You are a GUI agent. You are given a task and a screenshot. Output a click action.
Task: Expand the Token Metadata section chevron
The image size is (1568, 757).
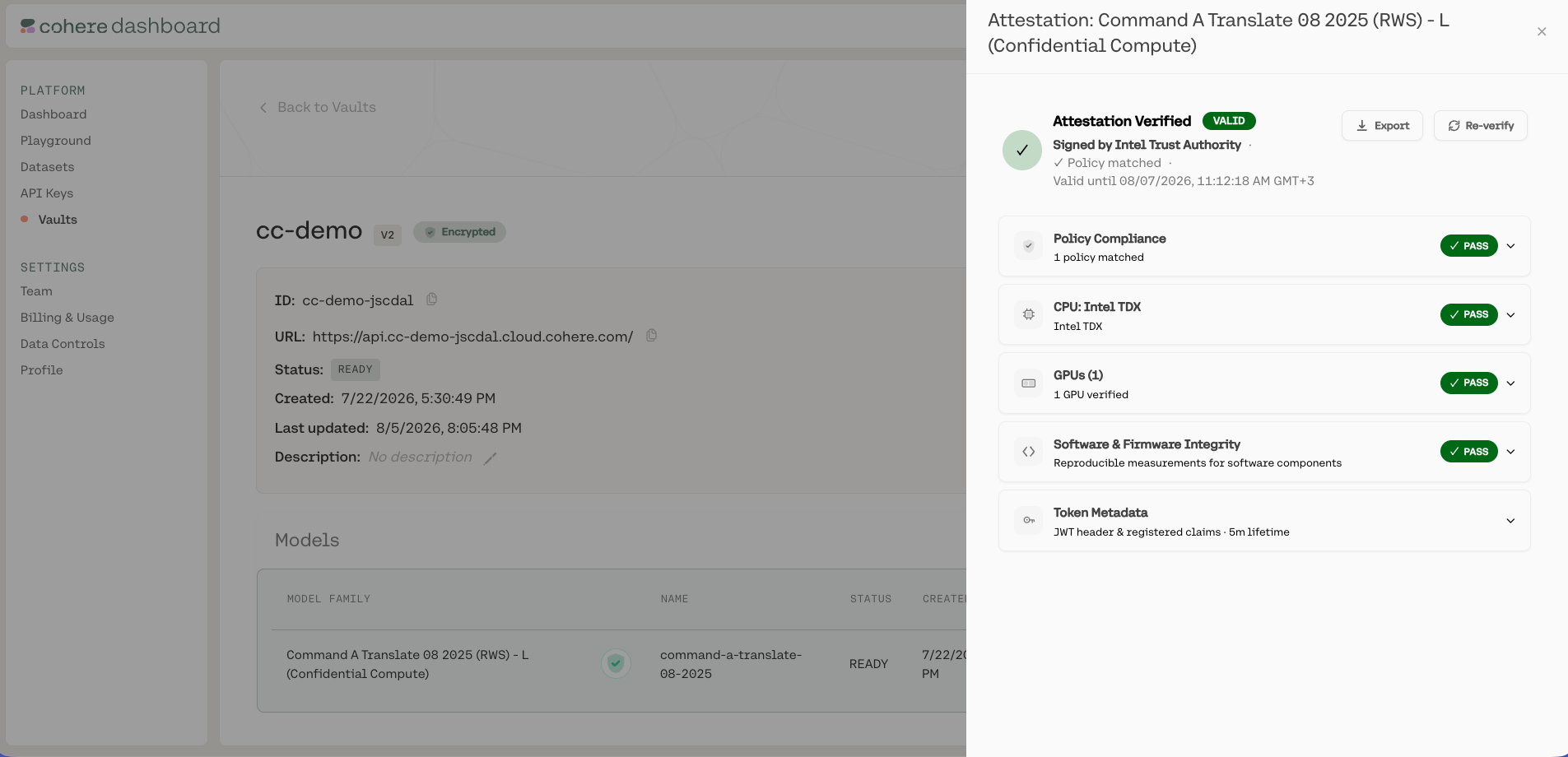click(x=1510, y=520)
